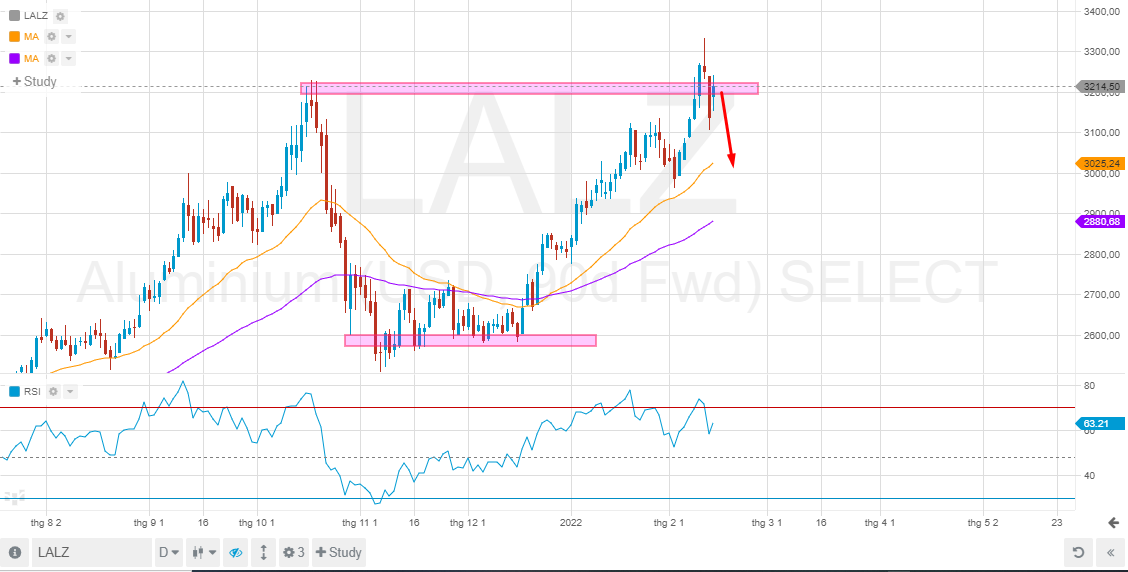1128x572 pixels.
Task: Click the 2600,00 price axis label
Action: pyautogui.click(x=1101, y=336)
